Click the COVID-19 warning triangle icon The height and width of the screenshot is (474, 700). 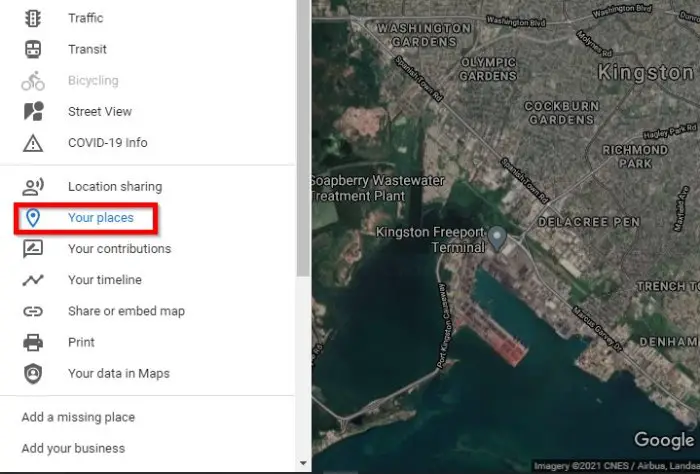33,143
